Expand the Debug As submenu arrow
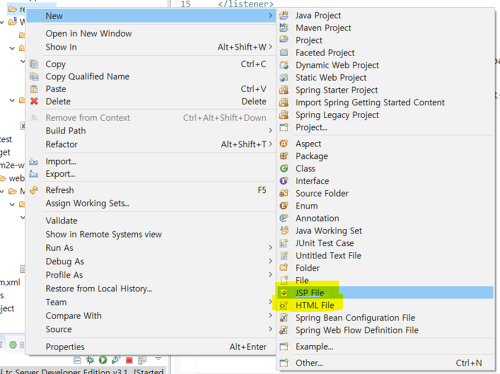This screenshot has width=500, height=374. click(270, 261)
